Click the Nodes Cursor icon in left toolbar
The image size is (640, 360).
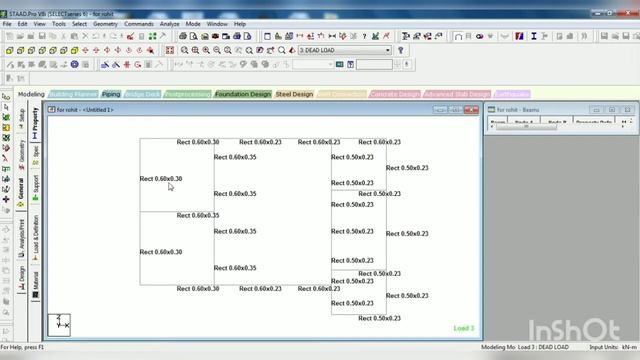(6, 97)
